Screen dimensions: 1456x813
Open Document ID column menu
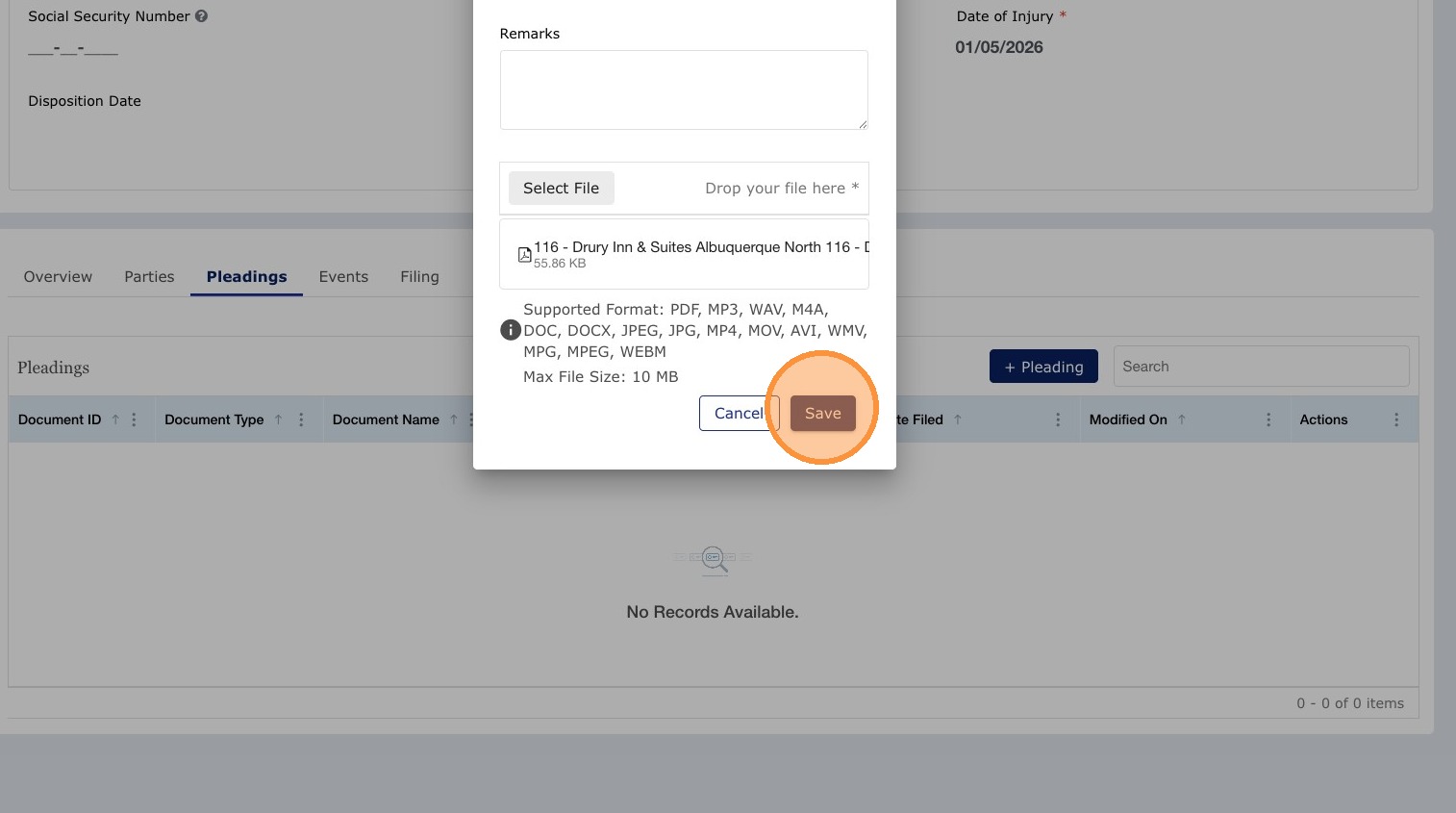tap(134, 419)
